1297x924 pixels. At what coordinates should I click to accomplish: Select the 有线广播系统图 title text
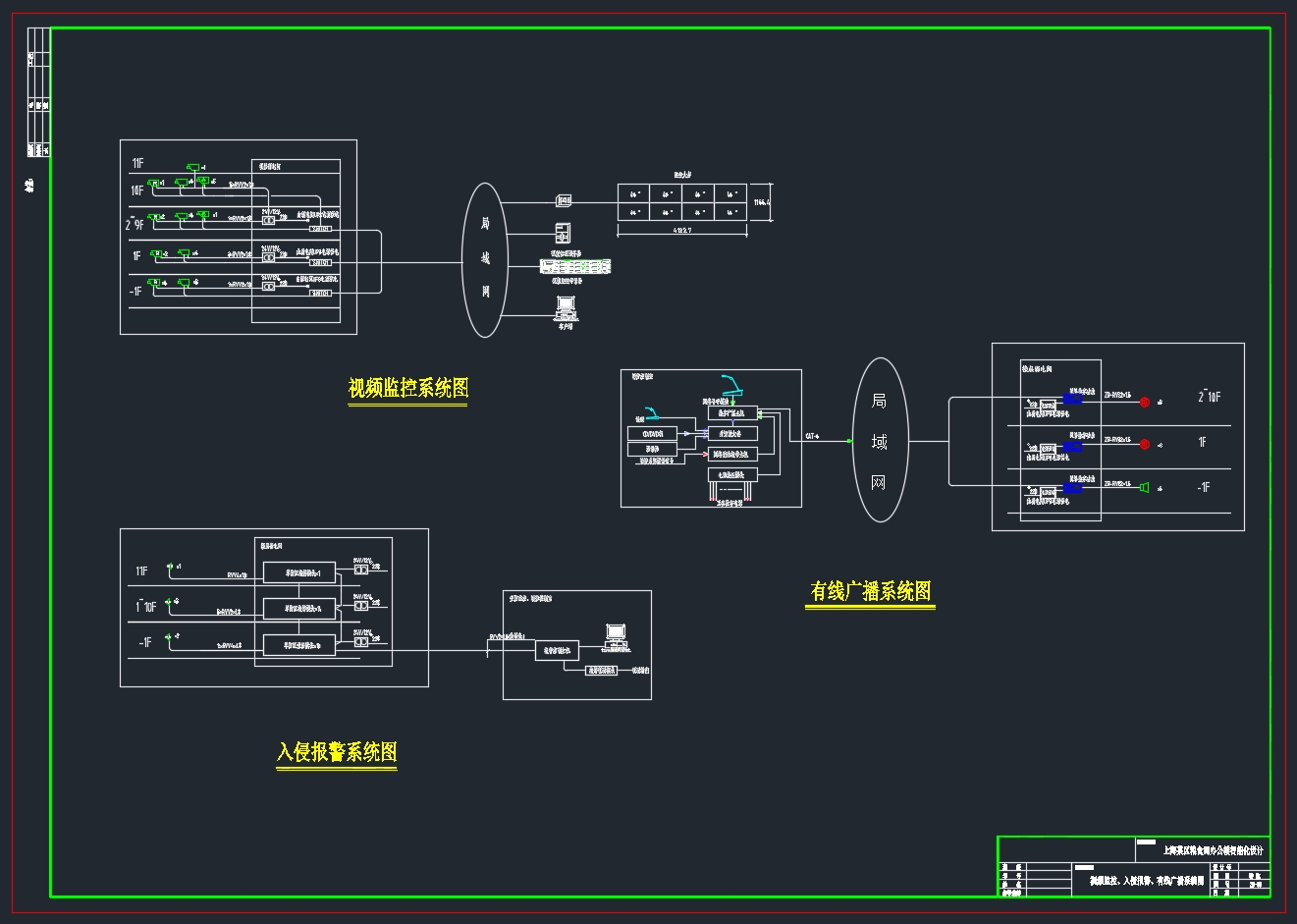point(870,591)
